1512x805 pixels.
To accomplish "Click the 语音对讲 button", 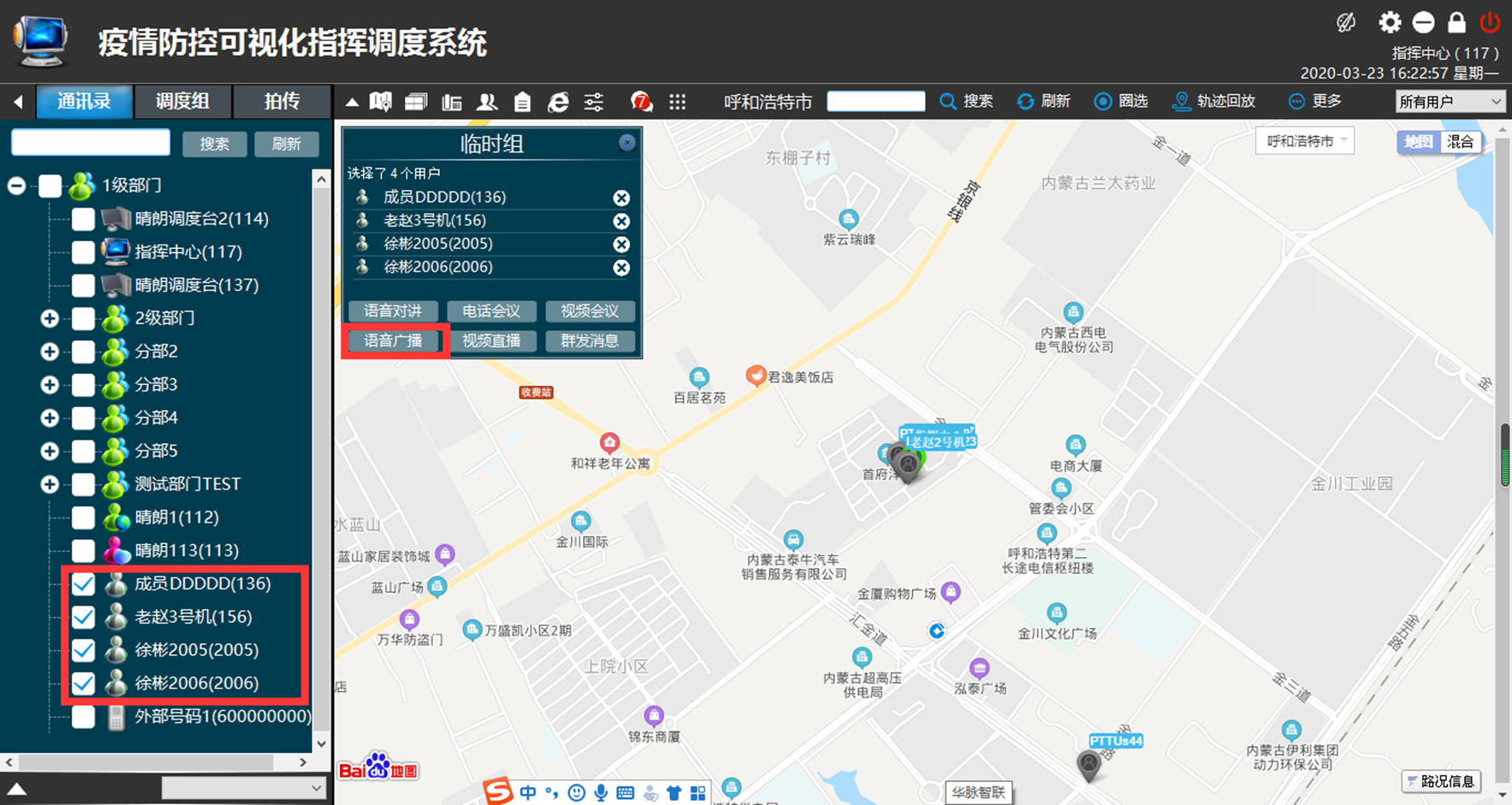I will pyautogui.click(x=393, y=311).
